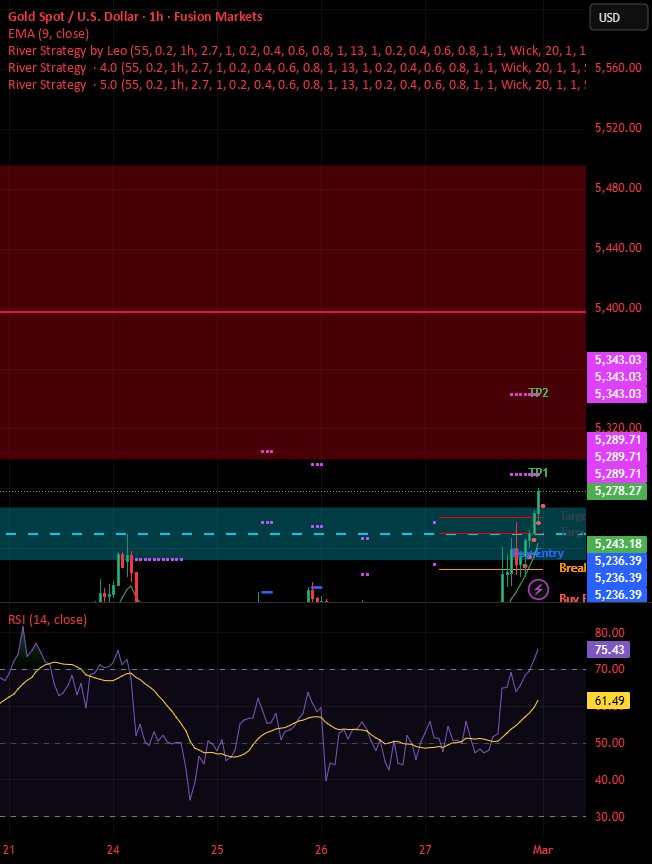
Task: Select the River Strategy by Leo legend
Action: click(x=297, y=51)
